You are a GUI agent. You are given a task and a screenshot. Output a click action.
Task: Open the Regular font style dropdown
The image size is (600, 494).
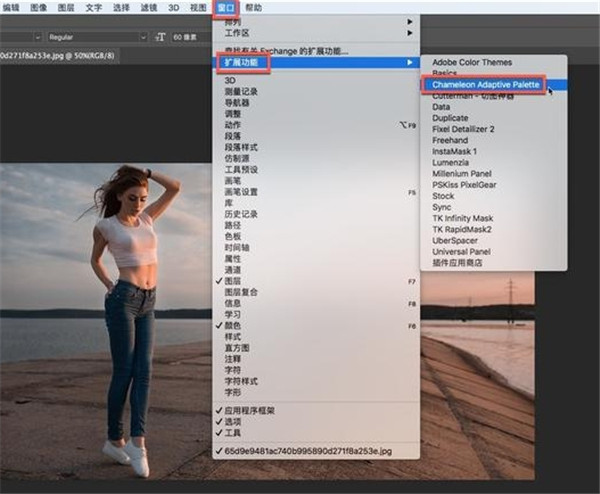click(97, 37)
